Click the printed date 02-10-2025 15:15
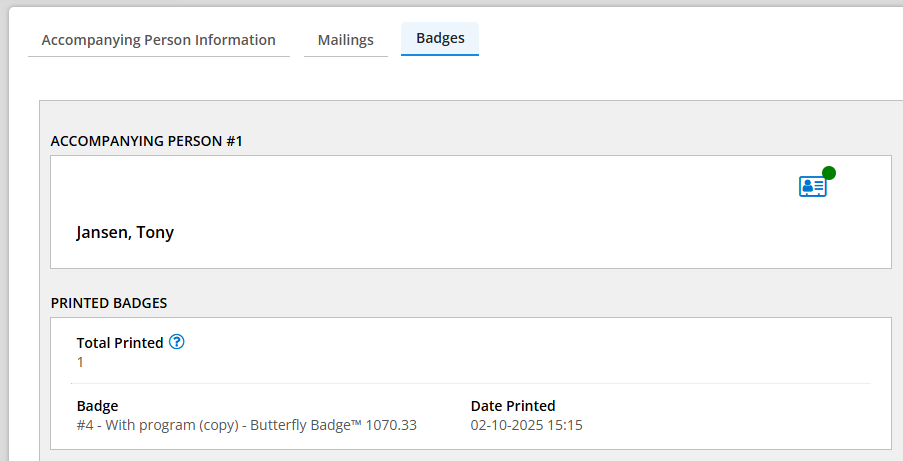The height and width of the screenshot is (461, 903). 526,425
